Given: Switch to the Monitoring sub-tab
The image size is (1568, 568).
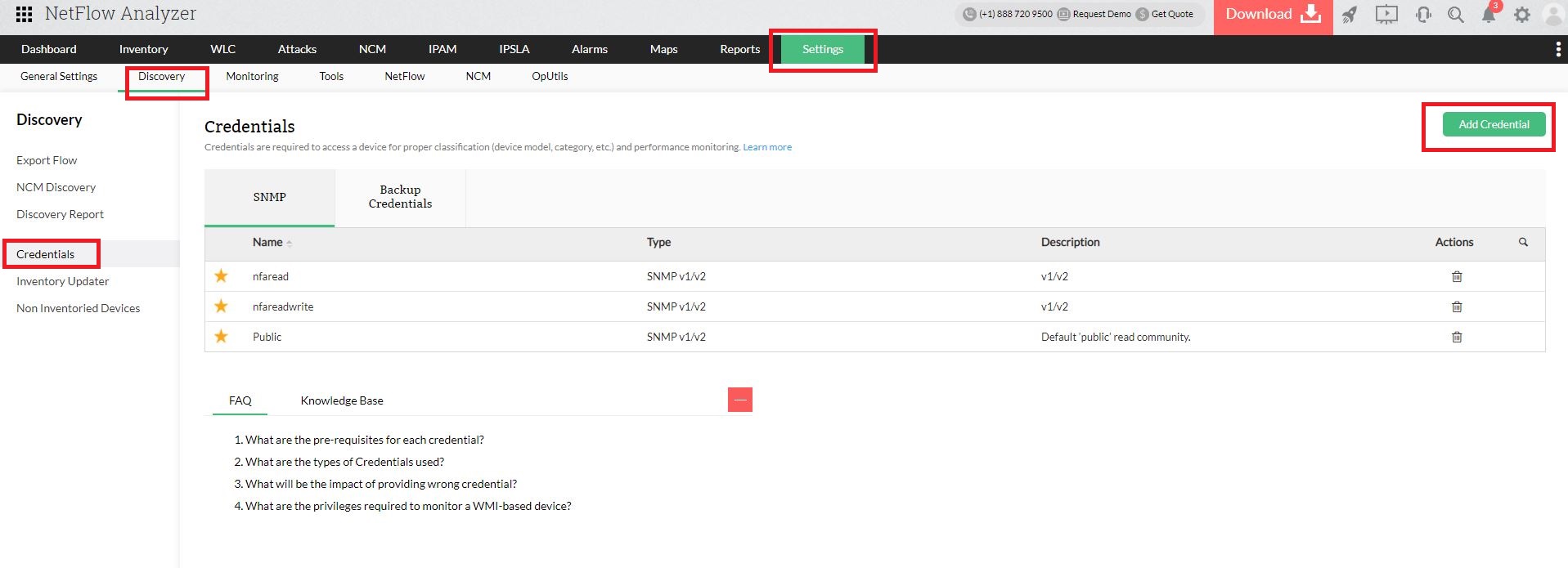Looking at the screenshot, I should (252, 76).
